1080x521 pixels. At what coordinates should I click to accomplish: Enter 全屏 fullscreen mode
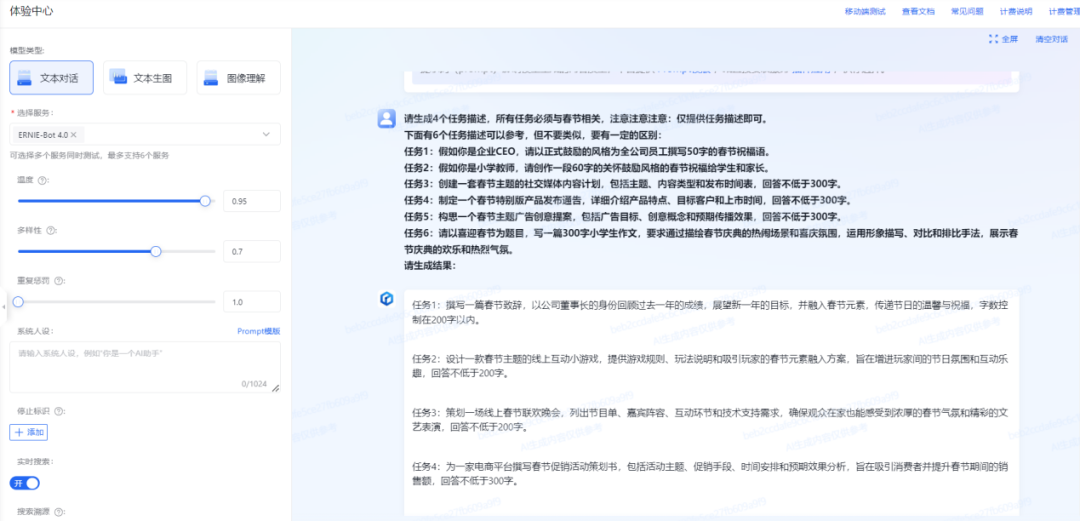point(1003,39)
